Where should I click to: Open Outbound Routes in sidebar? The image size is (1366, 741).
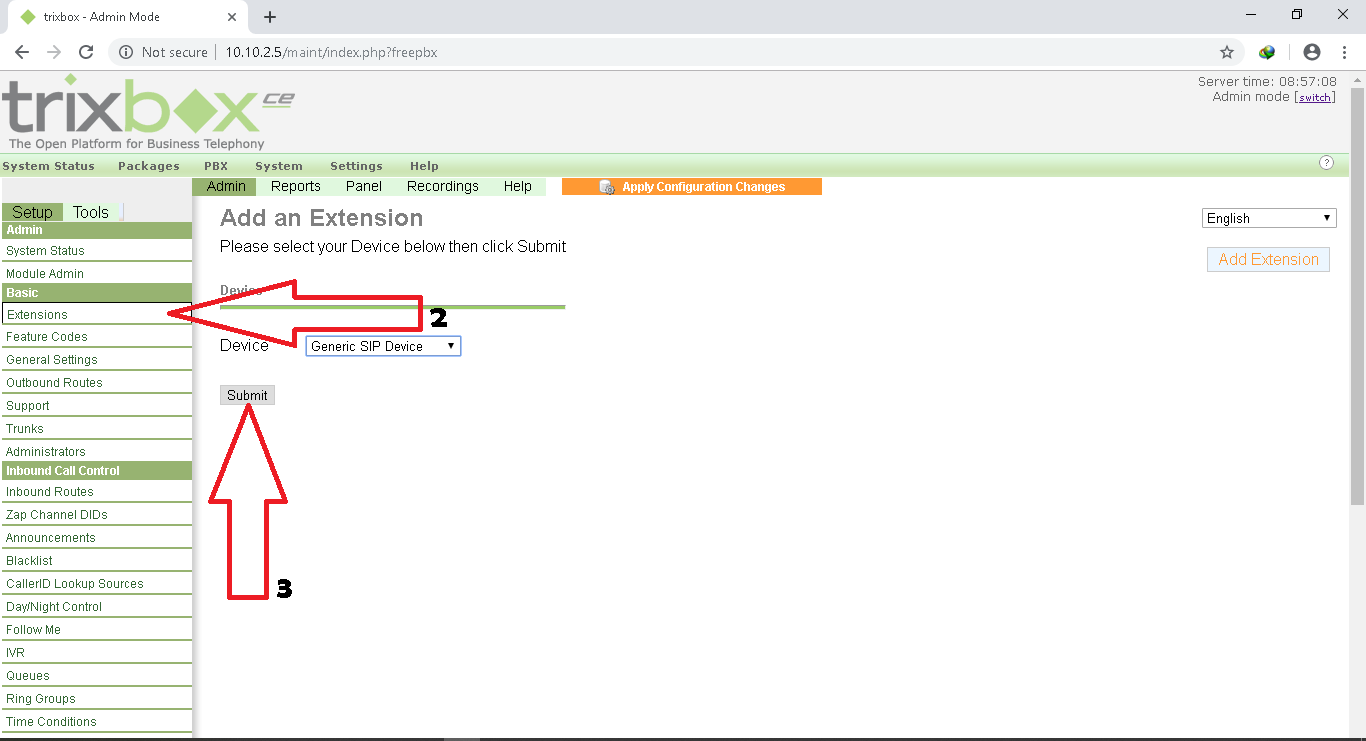[x=96, y=383]
